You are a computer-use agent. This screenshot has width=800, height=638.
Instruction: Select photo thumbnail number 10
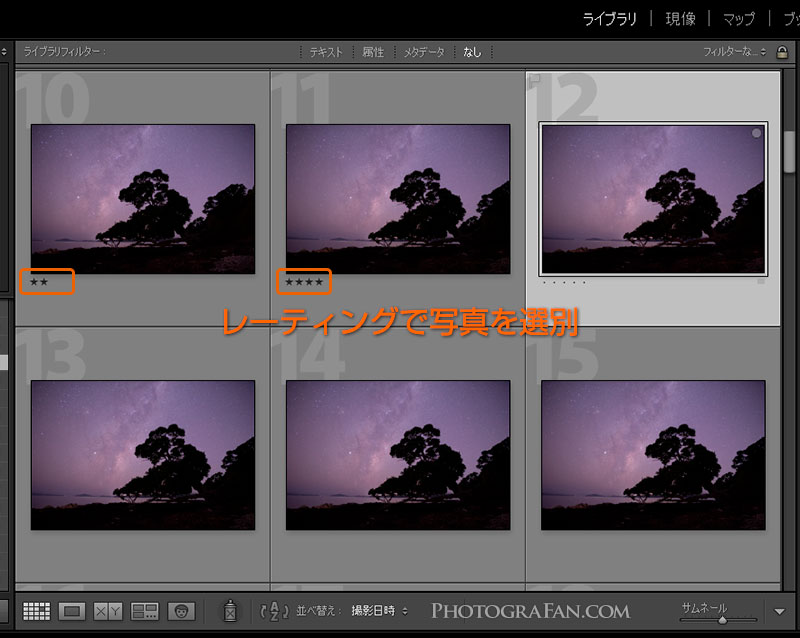(x=143, y=199)
